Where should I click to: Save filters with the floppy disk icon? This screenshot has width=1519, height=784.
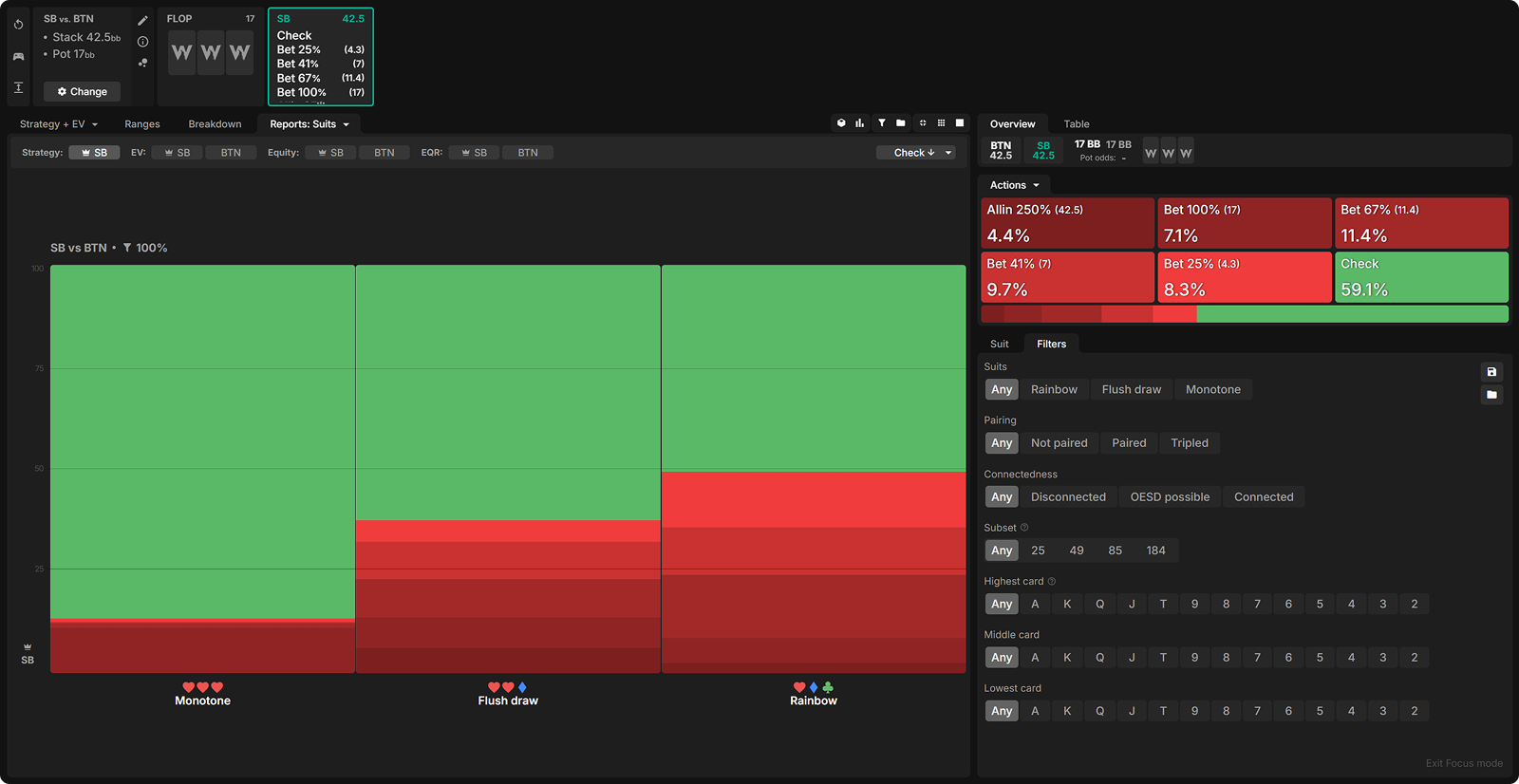pyautogui.click(x=1491, y=372)
